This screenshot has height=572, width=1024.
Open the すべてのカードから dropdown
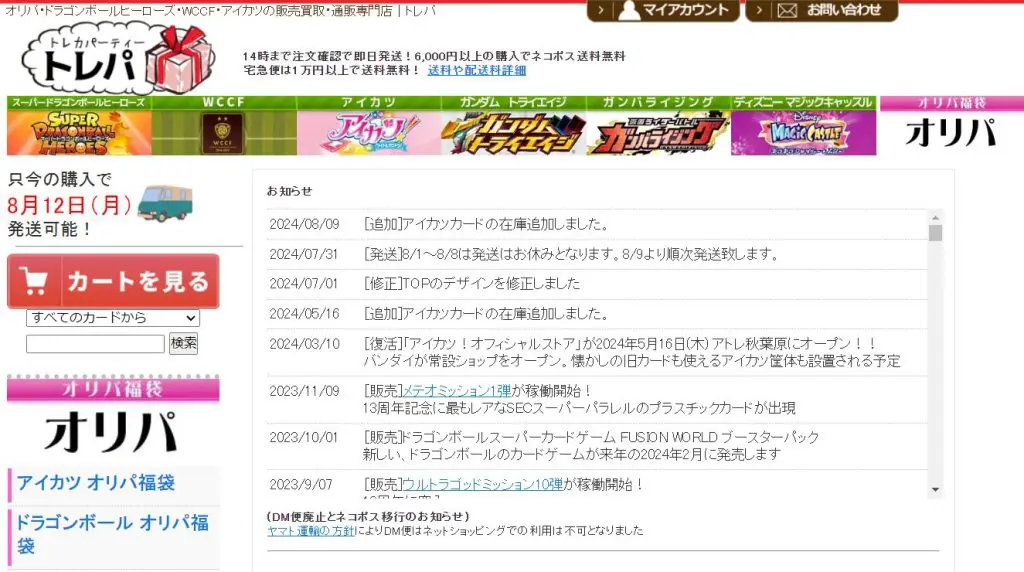point(113,318)
